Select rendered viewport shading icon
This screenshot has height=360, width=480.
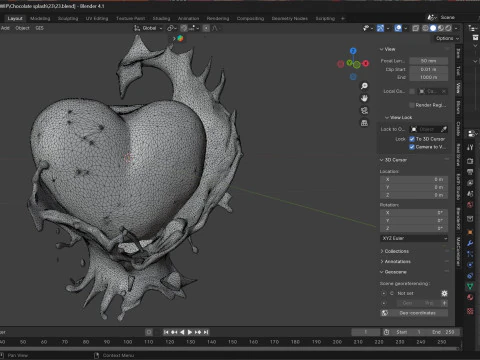click(448, 28)
